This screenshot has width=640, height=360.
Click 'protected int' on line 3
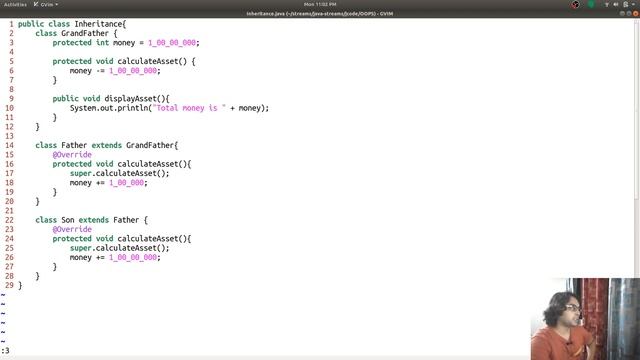coord(80,43)
